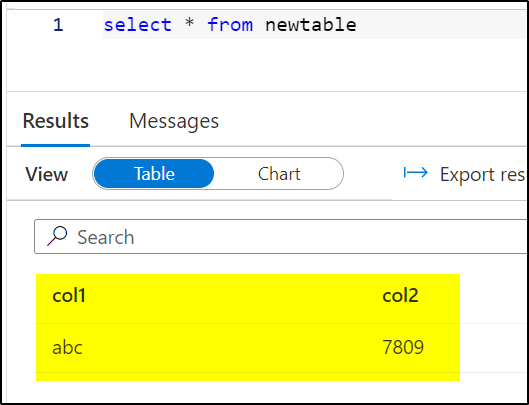Click empty editor area below the query
Image resolution: width=529 pixels, height=405 pixels.
[267, 64]
